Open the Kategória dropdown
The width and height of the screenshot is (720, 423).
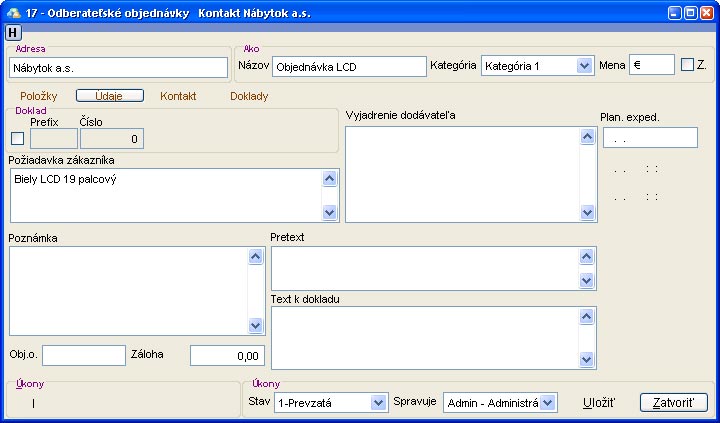point(585,66)
